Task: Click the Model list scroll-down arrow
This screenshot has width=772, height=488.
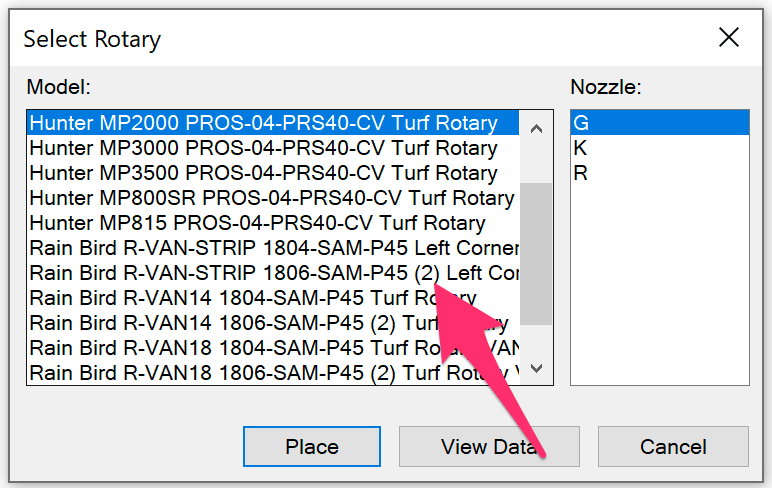Action: [536, 367]
